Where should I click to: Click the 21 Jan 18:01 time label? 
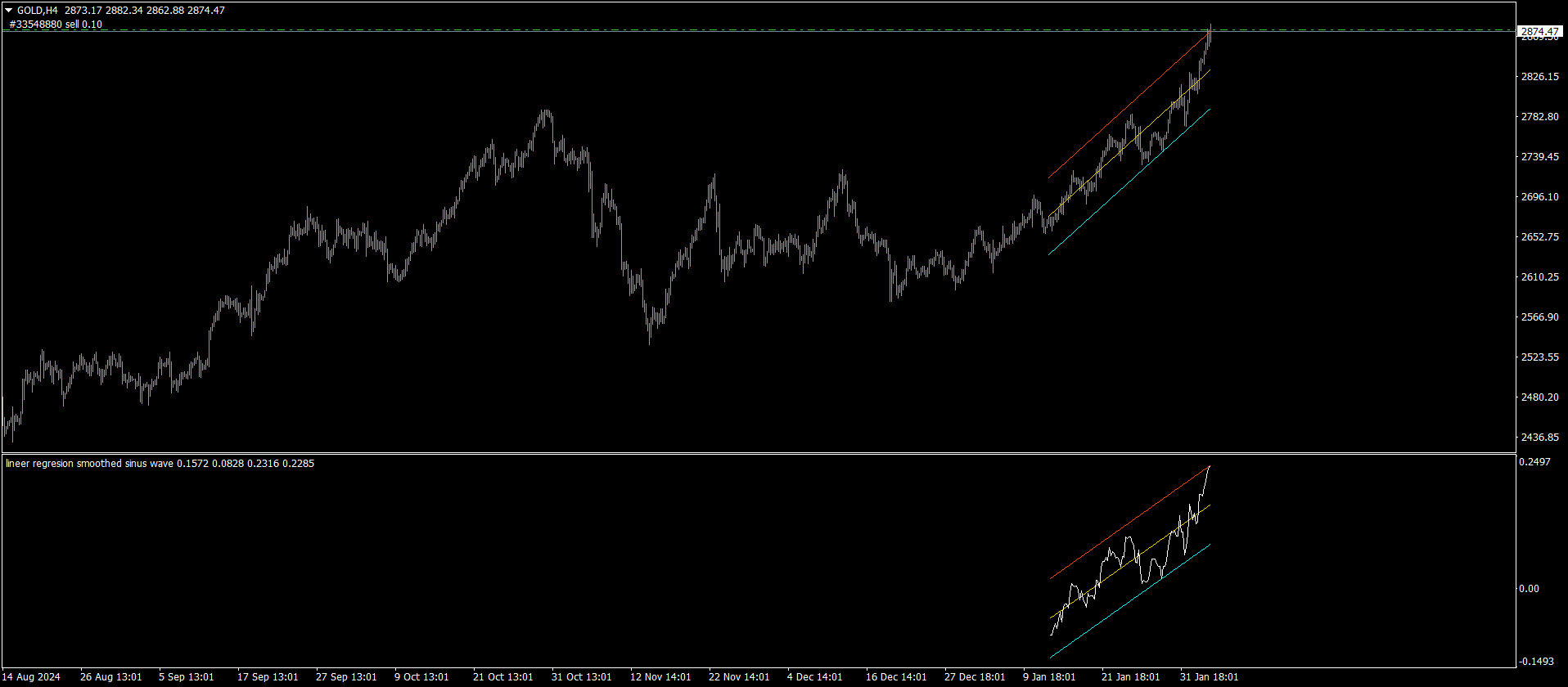click(1131, 677)
